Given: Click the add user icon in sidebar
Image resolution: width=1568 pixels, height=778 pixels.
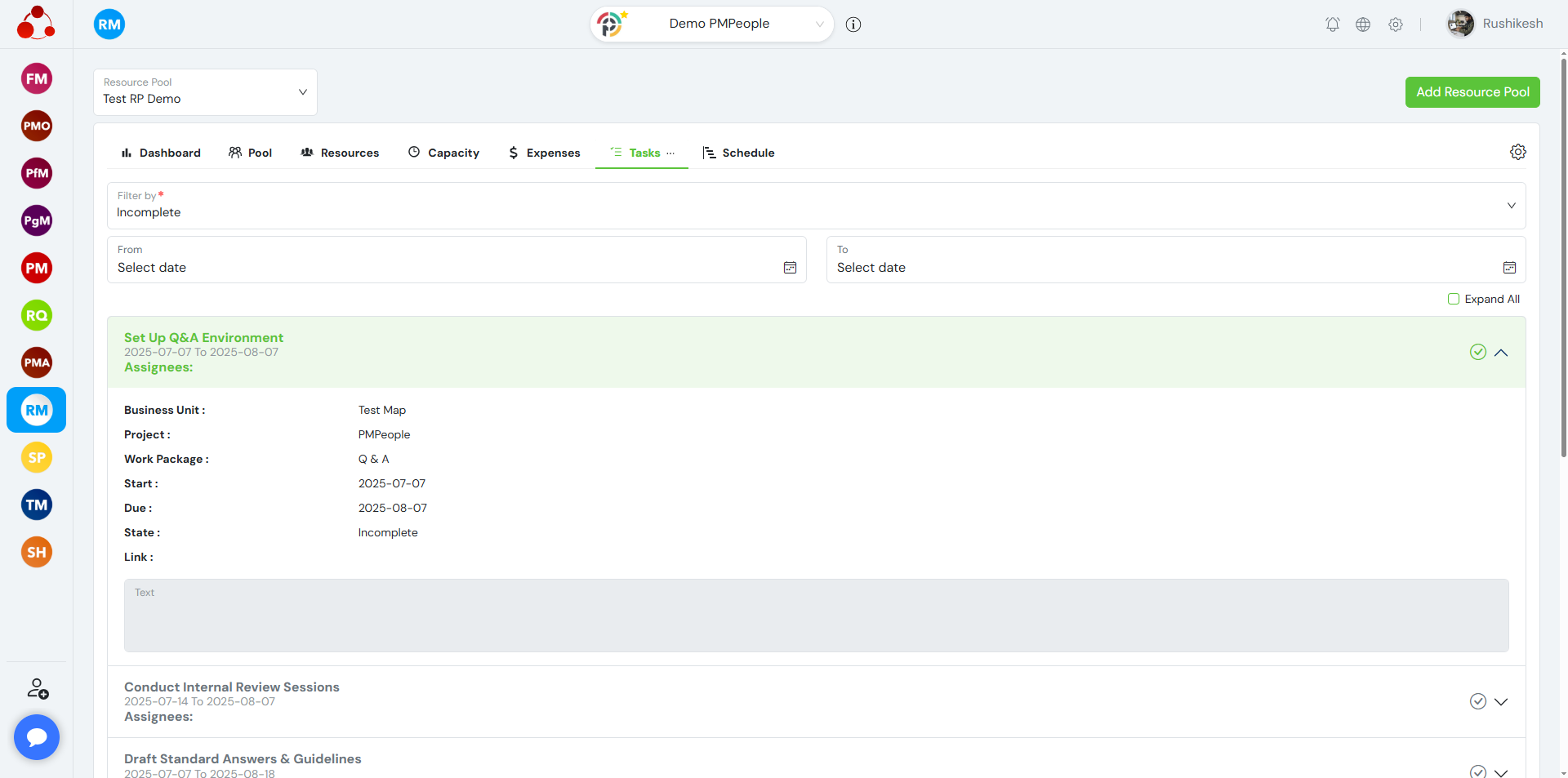Looking at the screenshot, I should coord(38,689).
